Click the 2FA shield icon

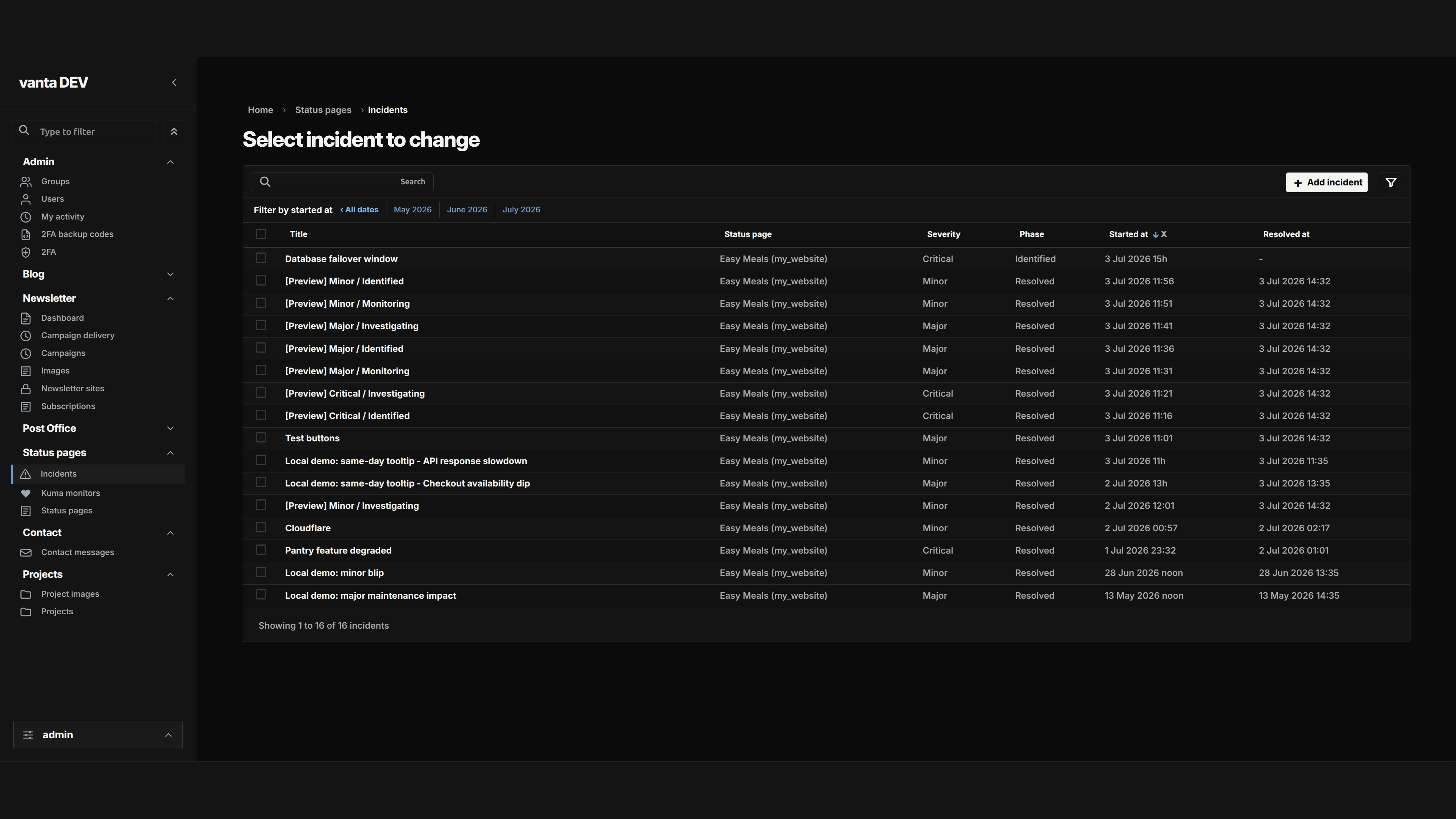(x=26, y=252)
